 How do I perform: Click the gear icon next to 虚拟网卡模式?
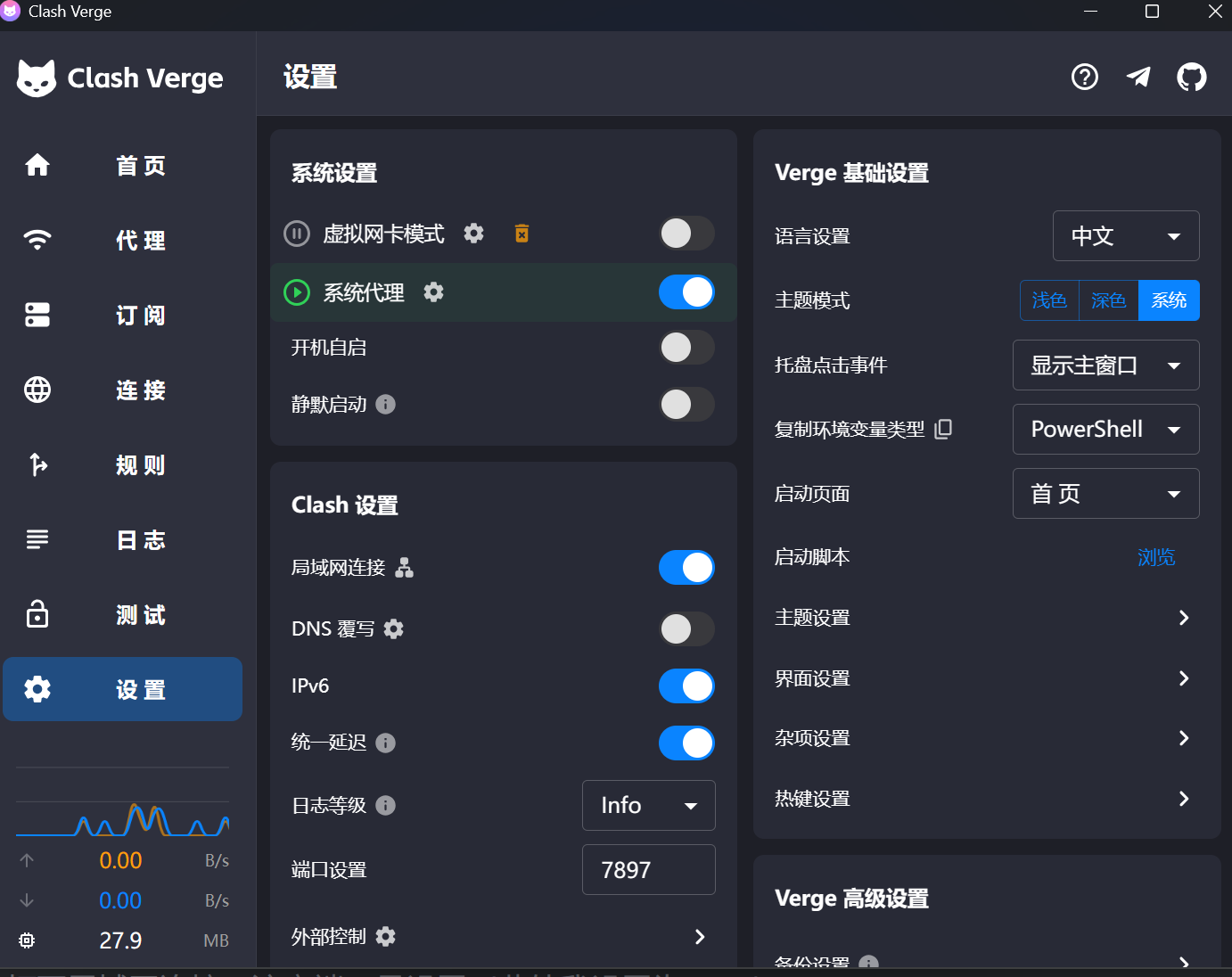(x=474, y=234)
